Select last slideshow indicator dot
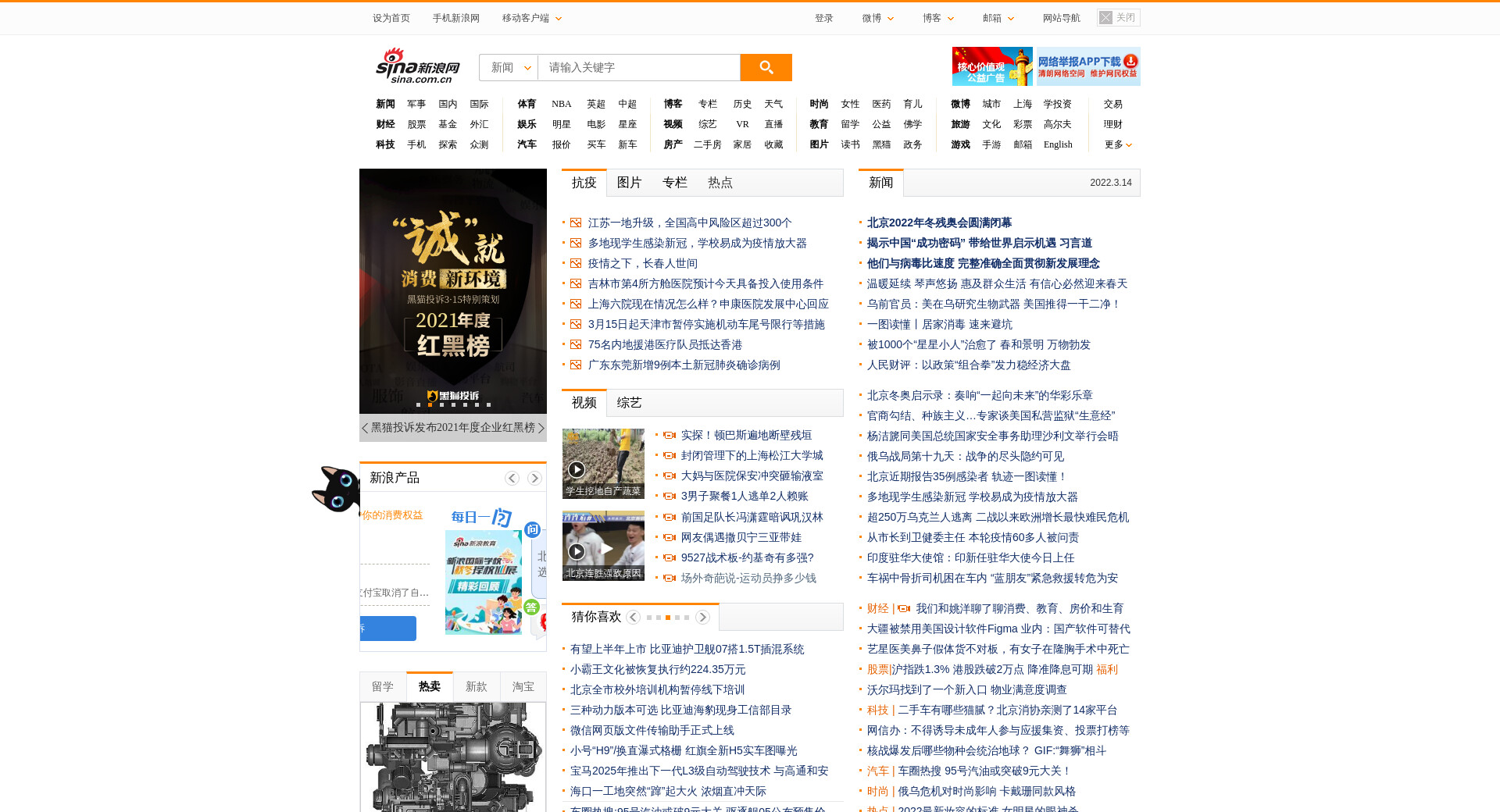1500x812 pixels. click(488, 404)
